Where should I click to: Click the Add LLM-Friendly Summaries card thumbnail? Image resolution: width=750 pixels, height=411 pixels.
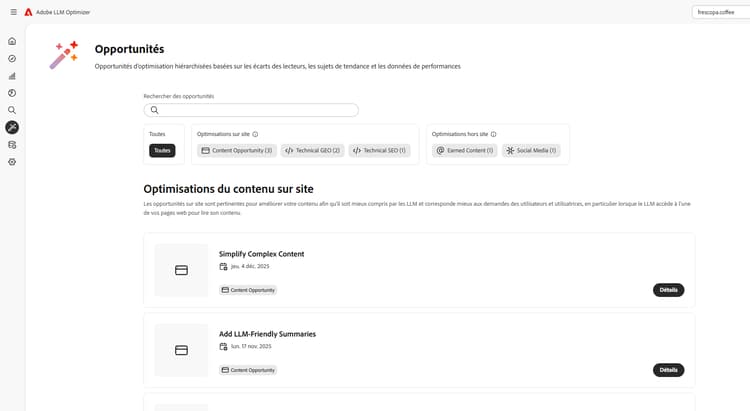[x=181, y=350]
